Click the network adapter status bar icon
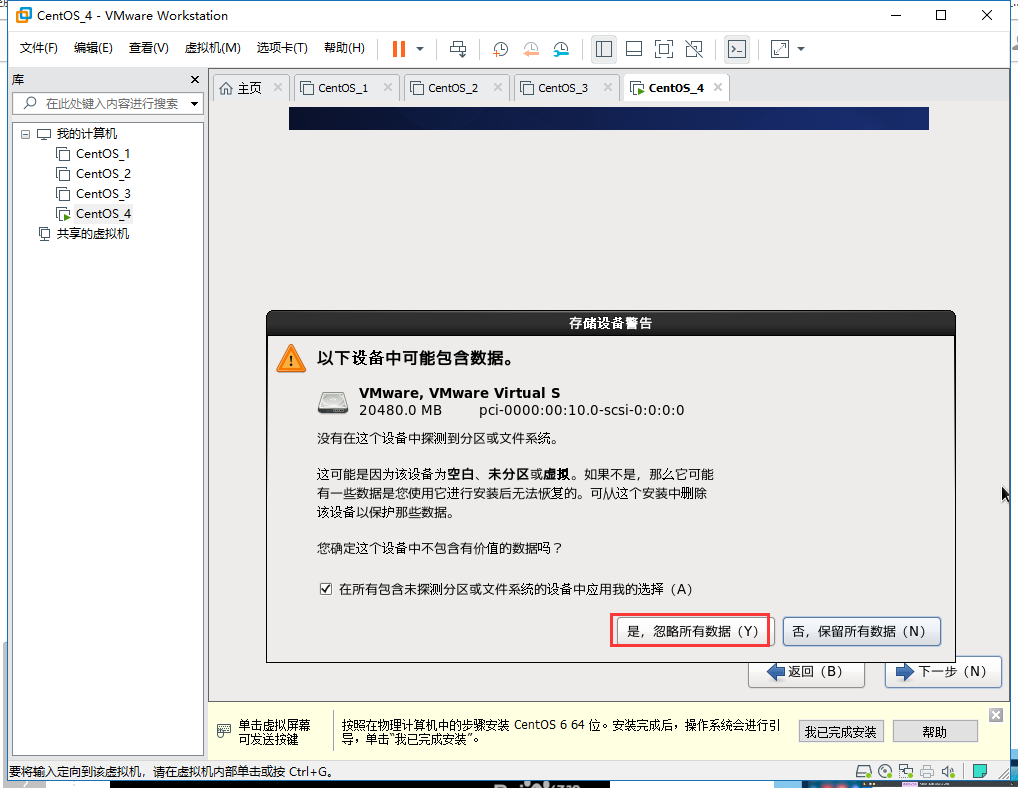 (x=906, y=772)
